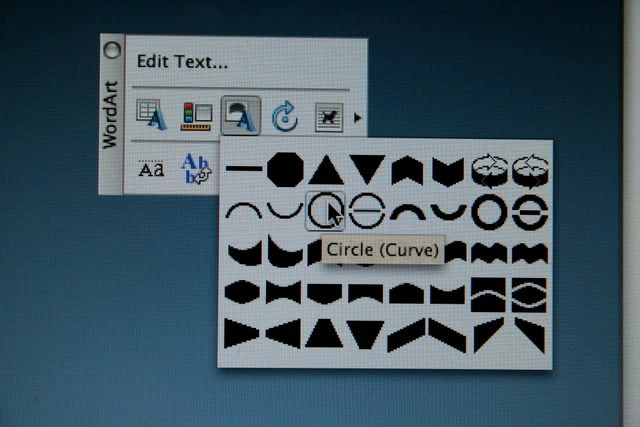The height and width of the screenshot is (427, 640).
Task: Pick the Inflate Top shape
Action: (x=407, y=293)
